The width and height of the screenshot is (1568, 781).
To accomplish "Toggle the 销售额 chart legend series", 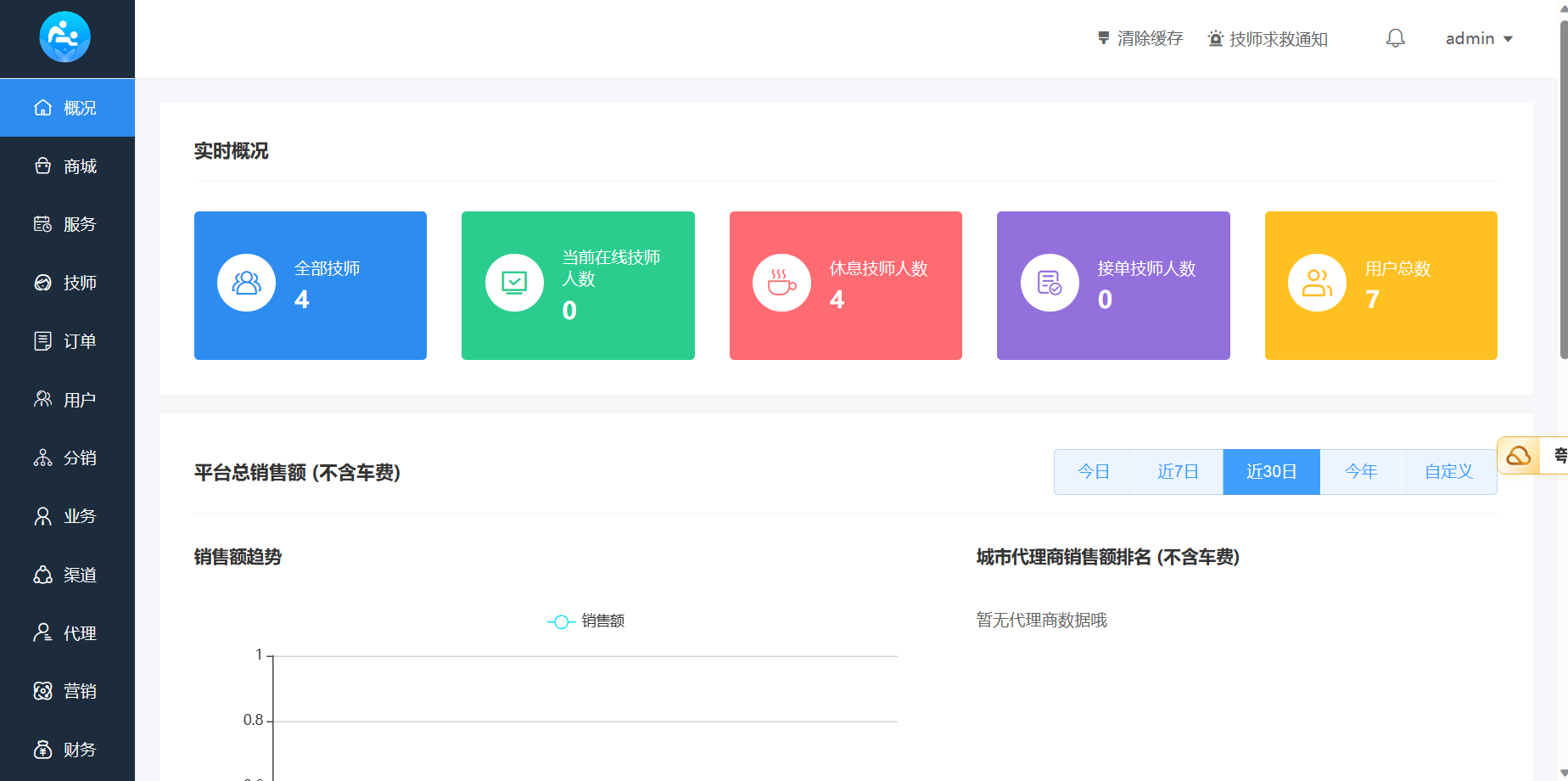I will [x=586, y=621].
